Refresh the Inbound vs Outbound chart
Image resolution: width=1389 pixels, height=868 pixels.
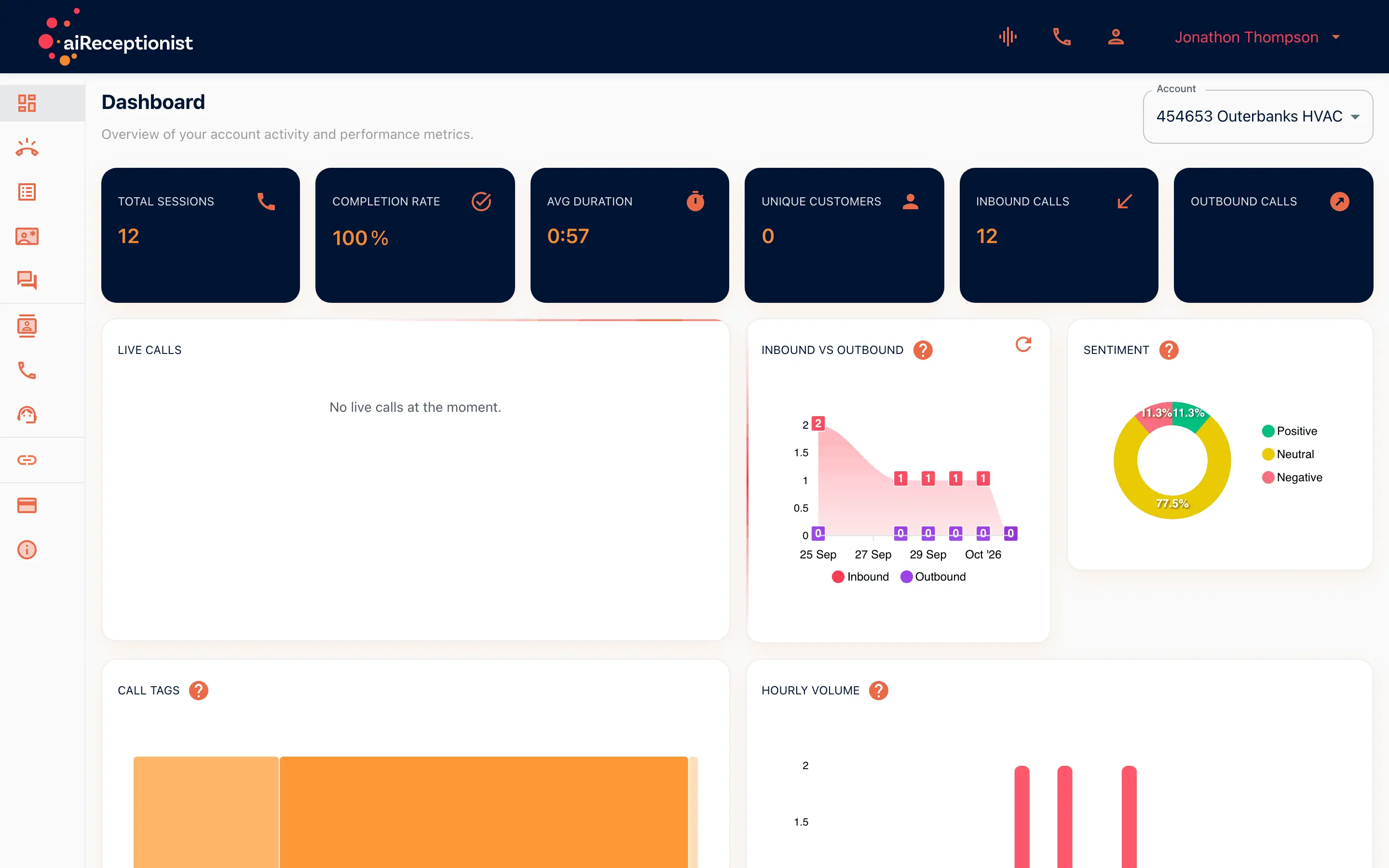coord(1023,344)
